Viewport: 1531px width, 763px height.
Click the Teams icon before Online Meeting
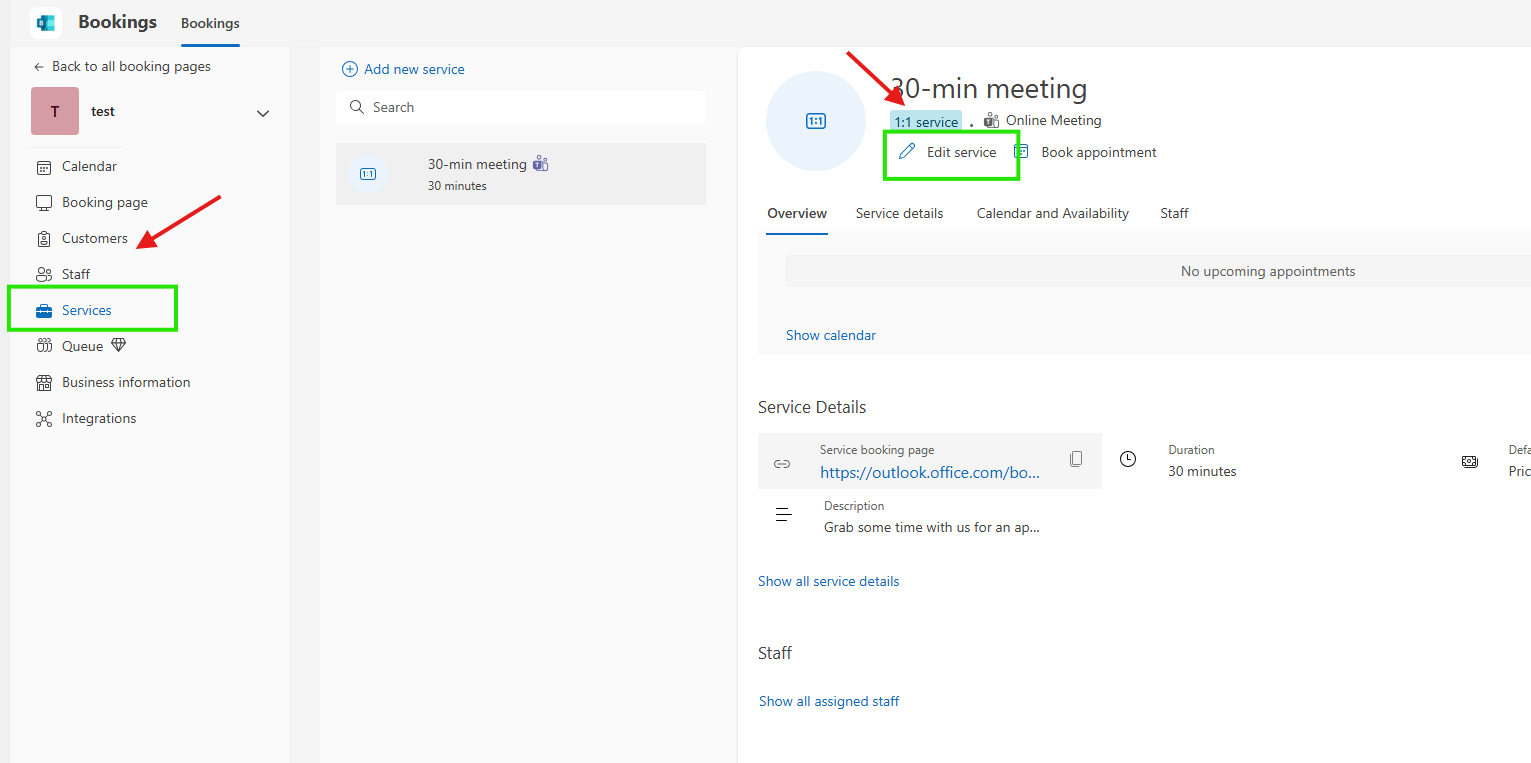(x=992, y=121)
